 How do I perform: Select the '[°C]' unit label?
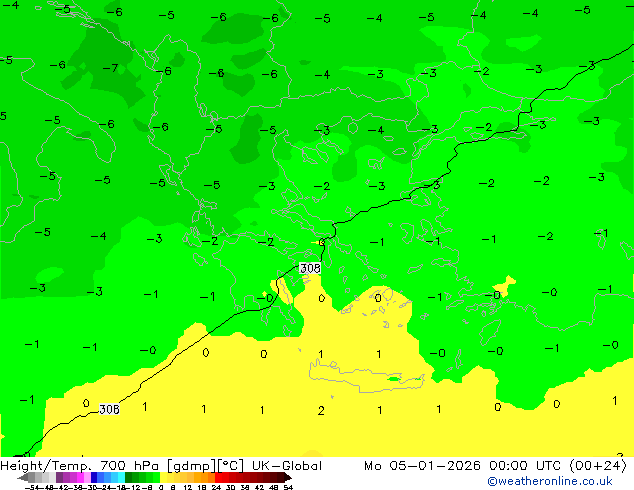231,466
